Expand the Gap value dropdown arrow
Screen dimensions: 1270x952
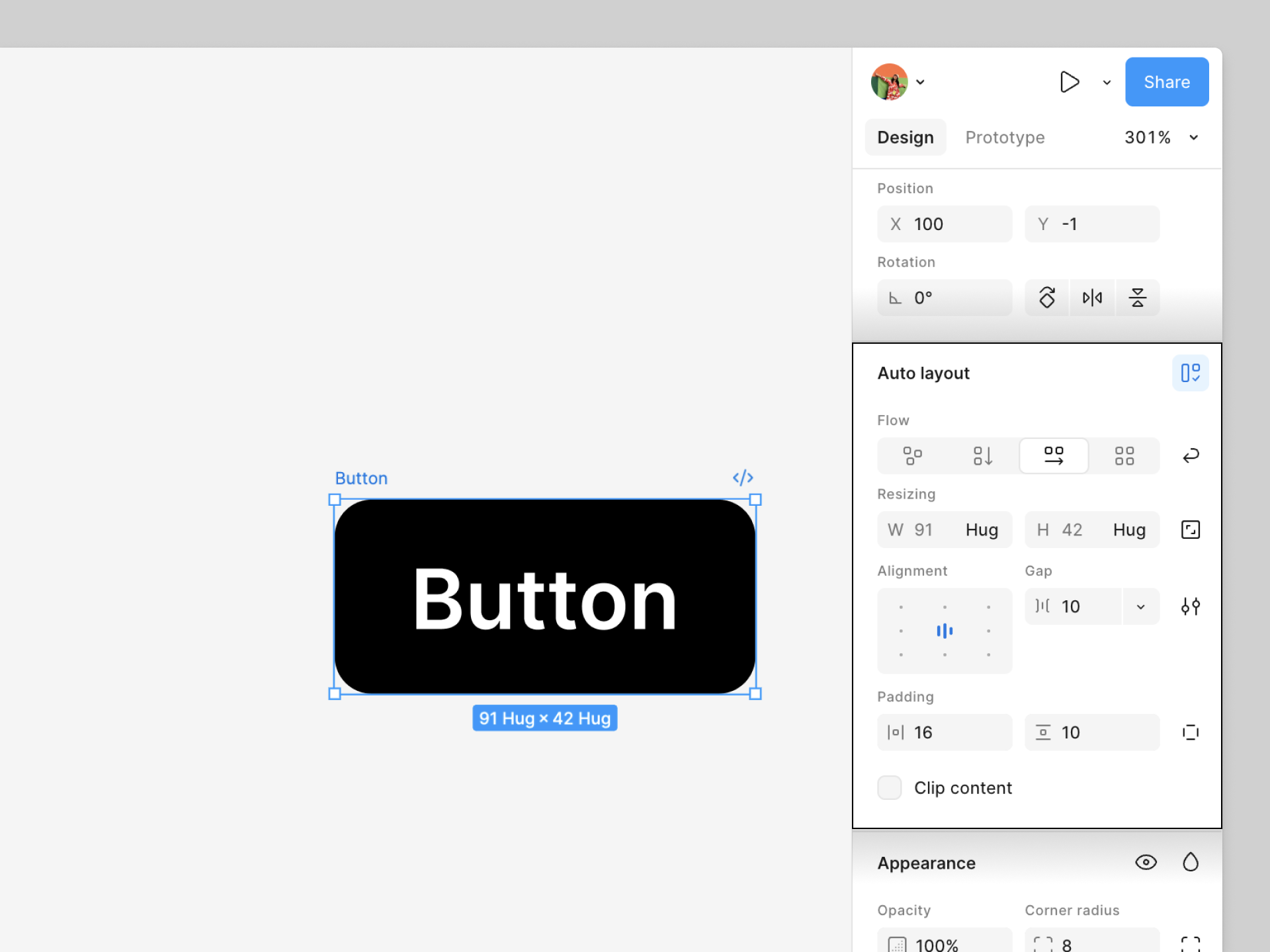pos(1140,606)
